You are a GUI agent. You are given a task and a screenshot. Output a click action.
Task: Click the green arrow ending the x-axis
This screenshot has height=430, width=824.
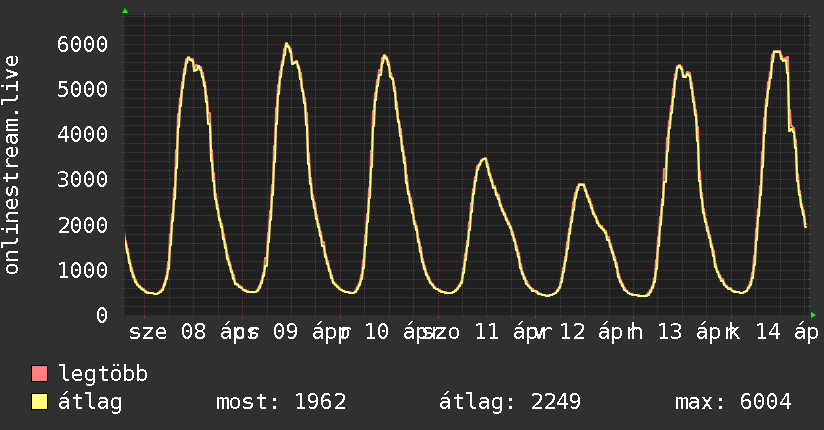(813, 315)
